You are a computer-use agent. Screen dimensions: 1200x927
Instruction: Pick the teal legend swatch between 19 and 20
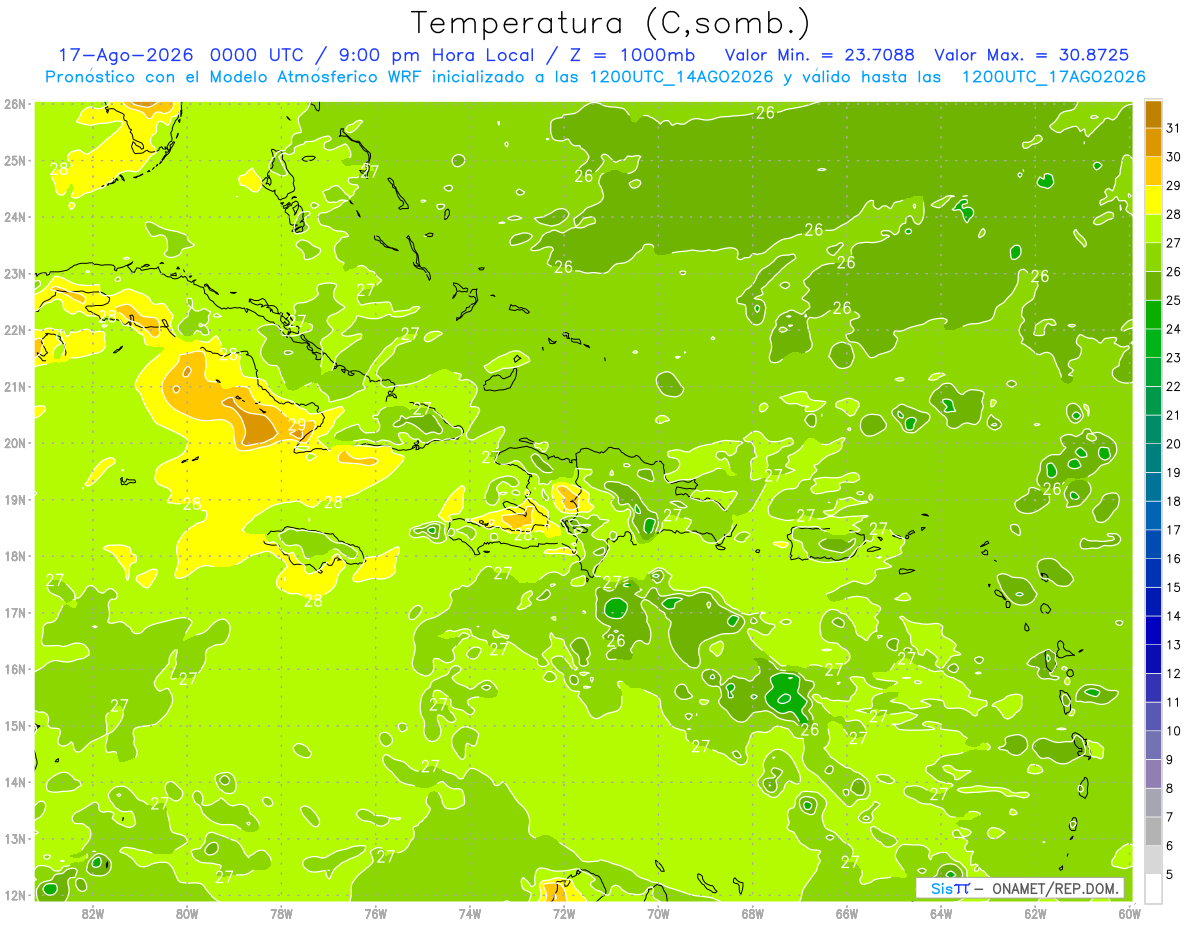point(1153,458)
